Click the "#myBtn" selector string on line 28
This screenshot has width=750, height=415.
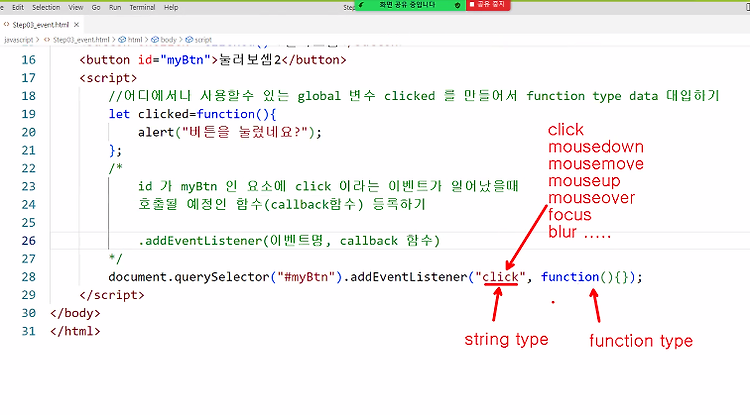[306, 277]
